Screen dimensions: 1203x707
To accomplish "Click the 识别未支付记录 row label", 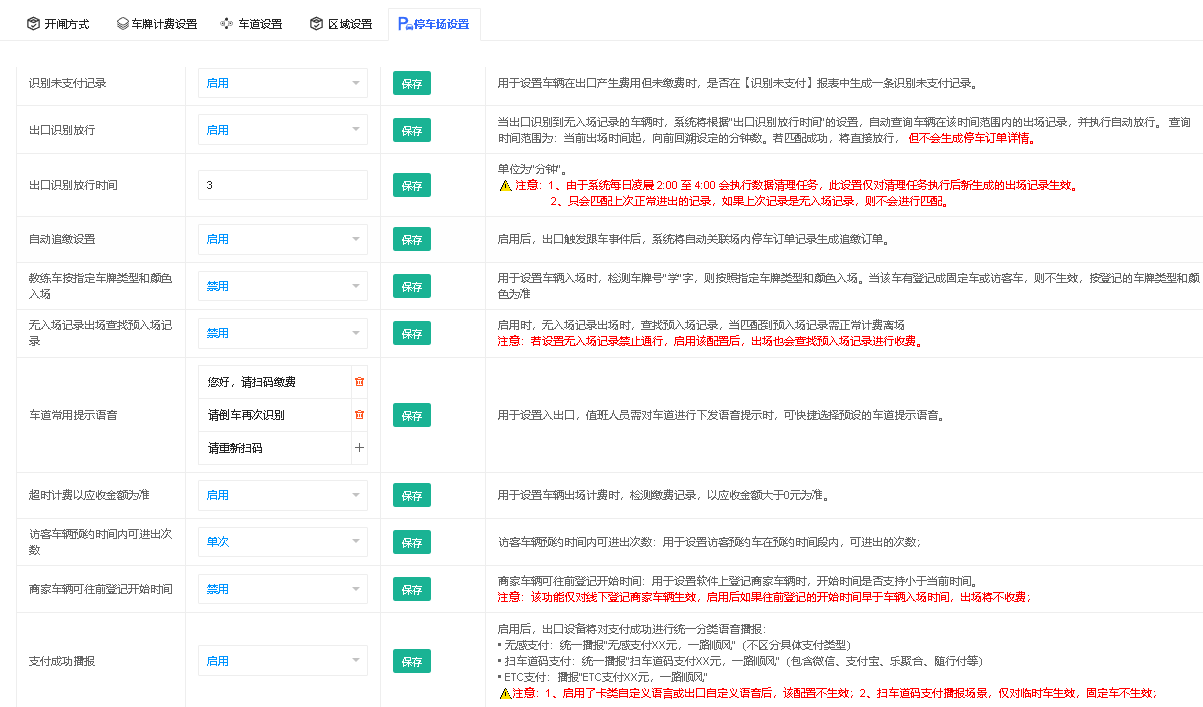I will pos(68,83).
